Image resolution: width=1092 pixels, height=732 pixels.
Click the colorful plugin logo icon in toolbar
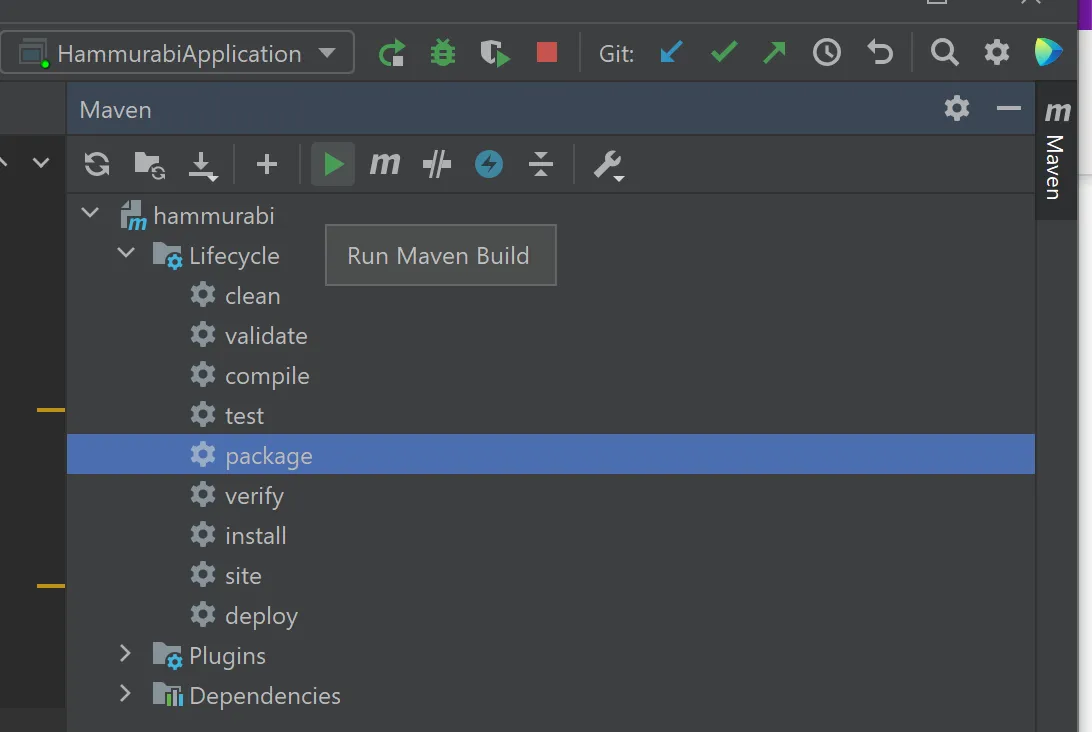pyautogui.click(x=1048, y=52)
